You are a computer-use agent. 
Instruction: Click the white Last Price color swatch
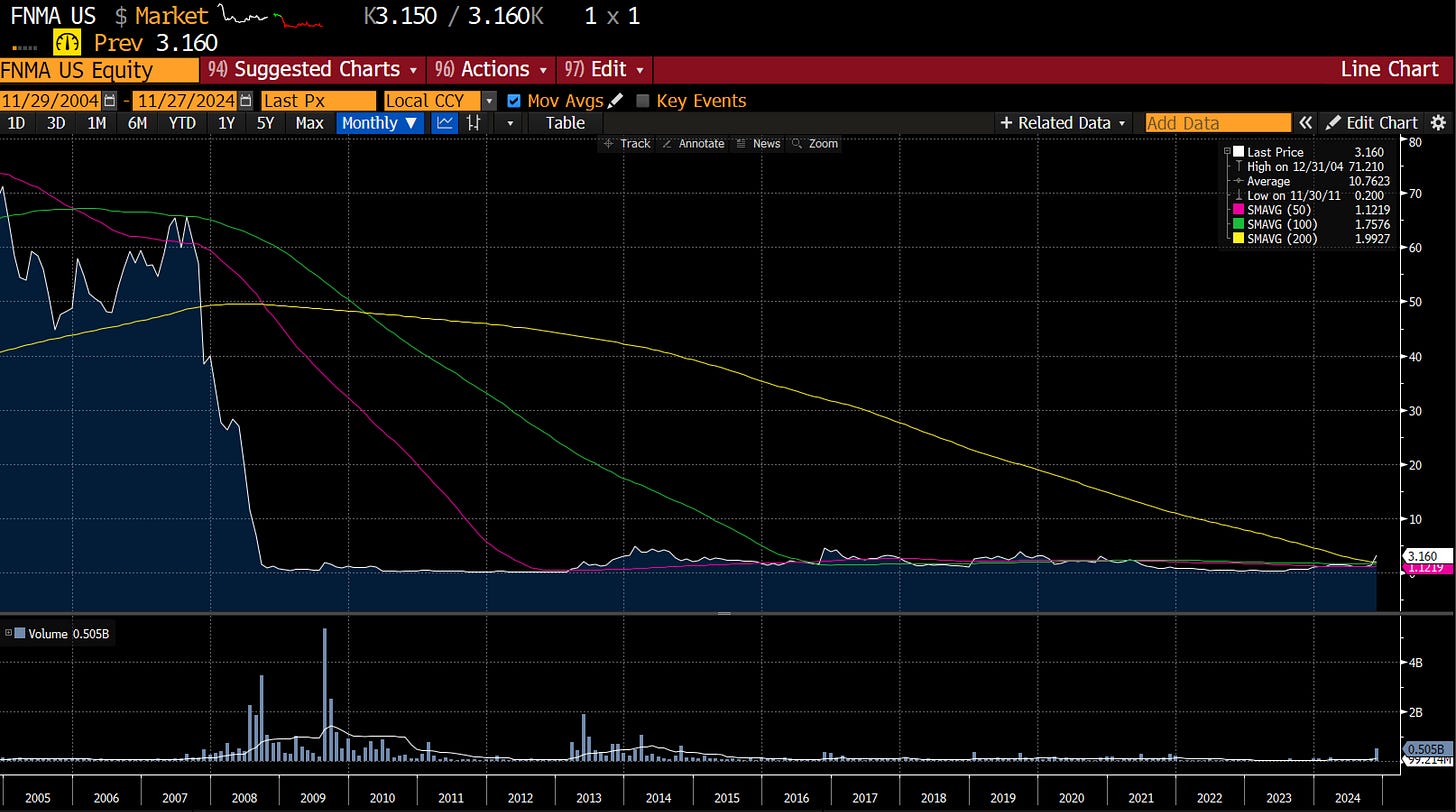point(1238,152)
